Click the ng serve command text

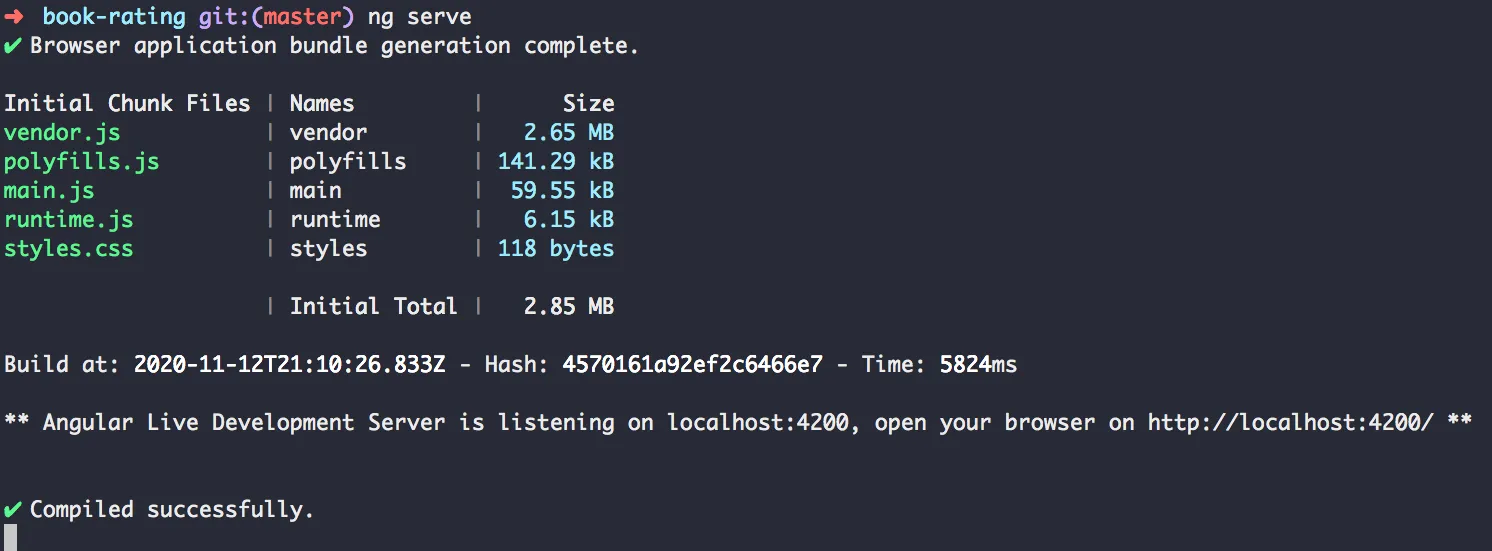[419, 17]
